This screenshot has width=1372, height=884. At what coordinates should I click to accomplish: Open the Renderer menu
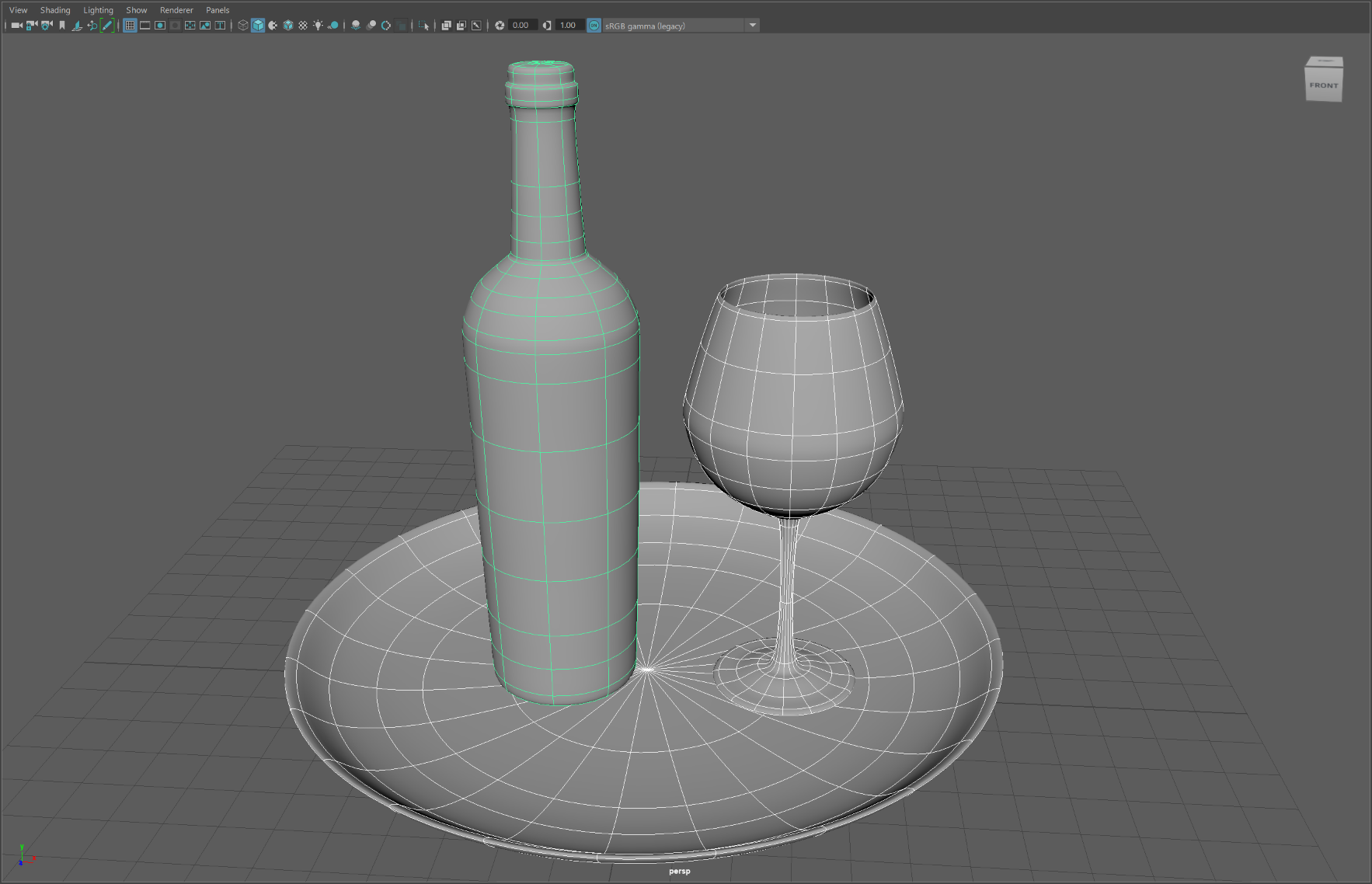[176, 10]
